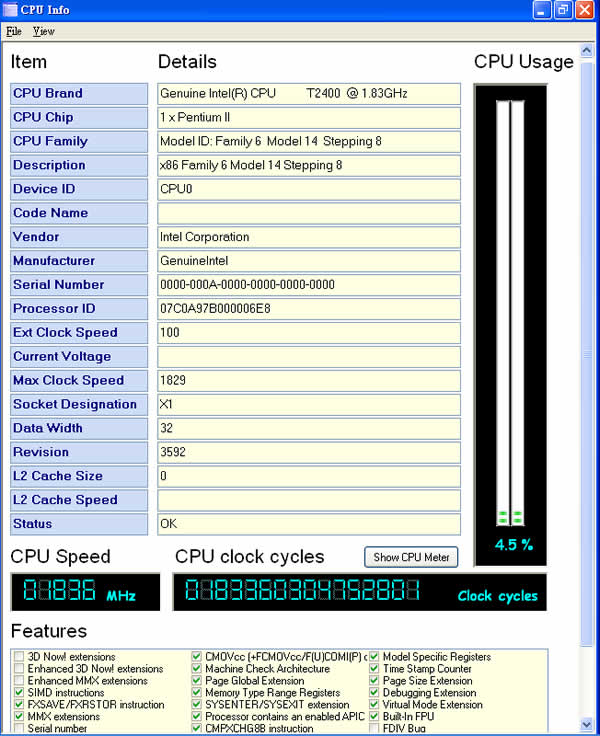Toggle Model Specific Registers checkbox
This screenshot has height=736, width=600.
[x=374, y=656]
